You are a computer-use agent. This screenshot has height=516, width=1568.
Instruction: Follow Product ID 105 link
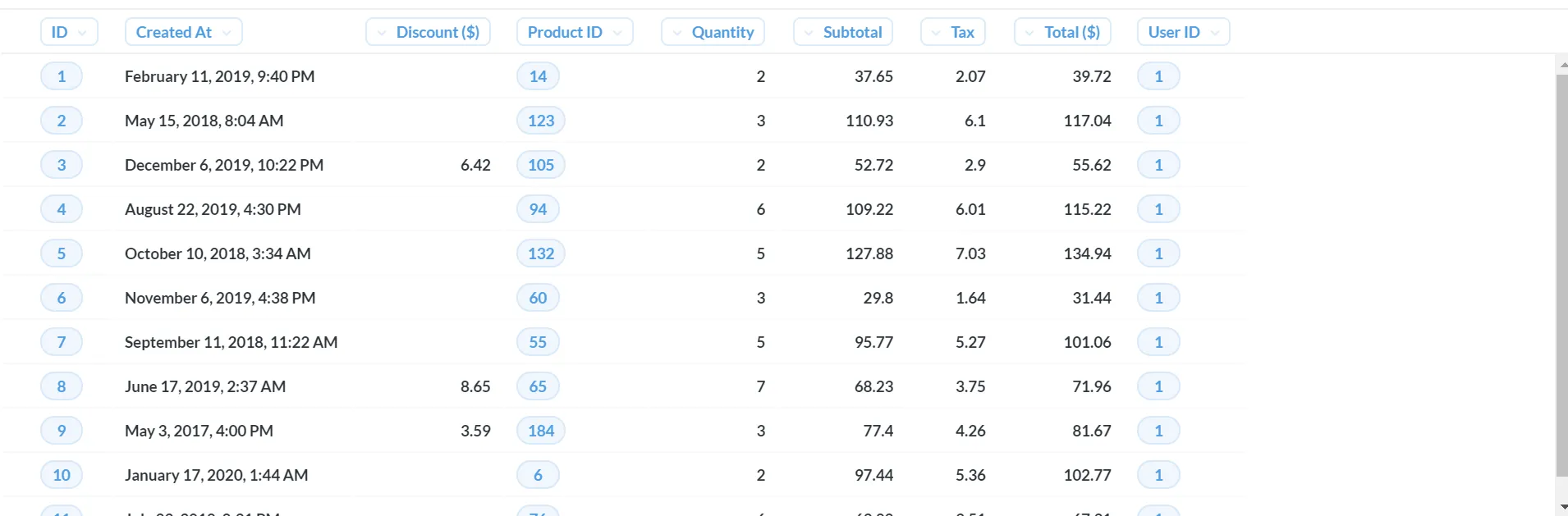541,165
